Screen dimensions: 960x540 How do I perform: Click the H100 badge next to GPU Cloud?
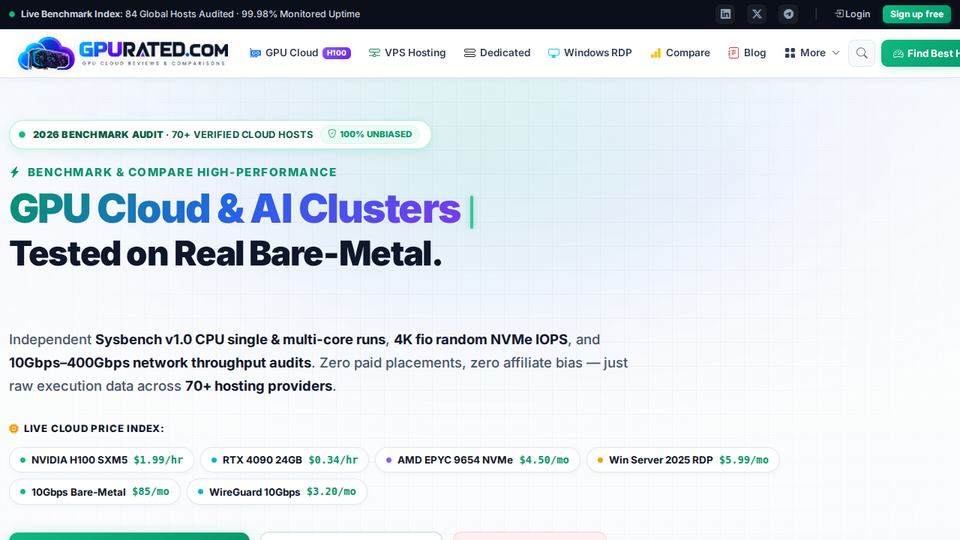pos(337,53)
